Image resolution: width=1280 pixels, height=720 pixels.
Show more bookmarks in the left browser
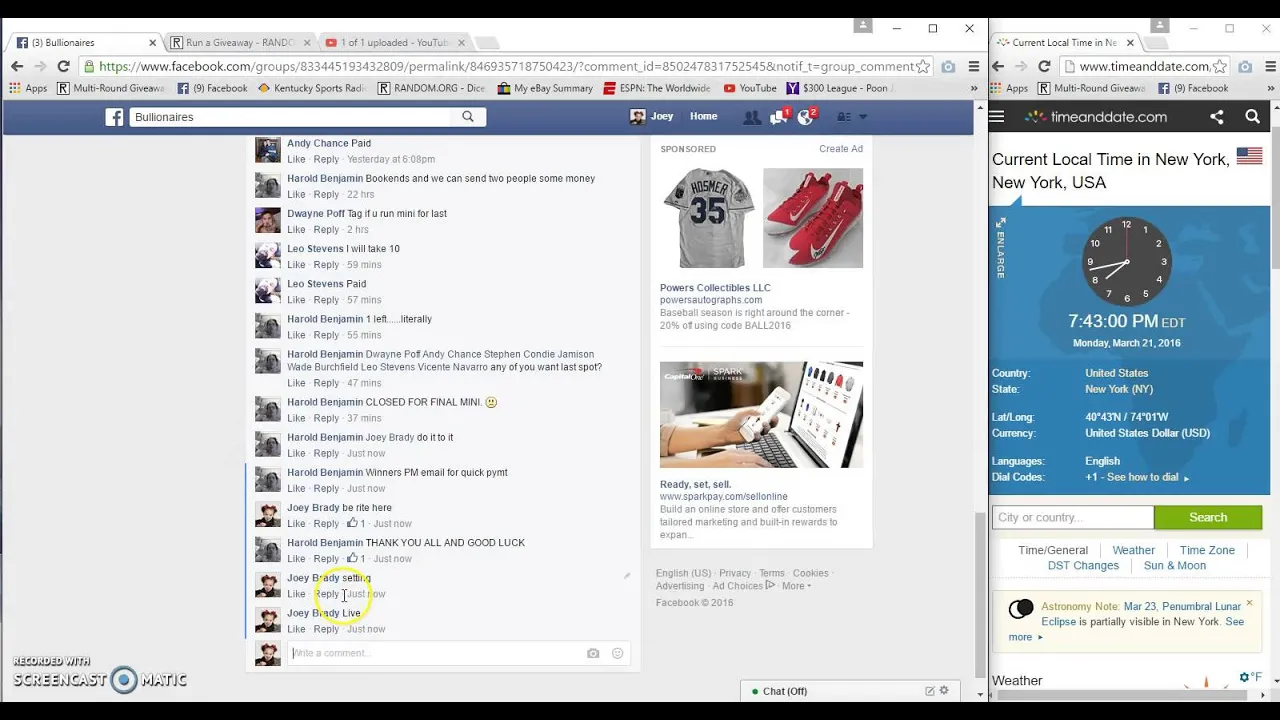click(x=974, y=88)
